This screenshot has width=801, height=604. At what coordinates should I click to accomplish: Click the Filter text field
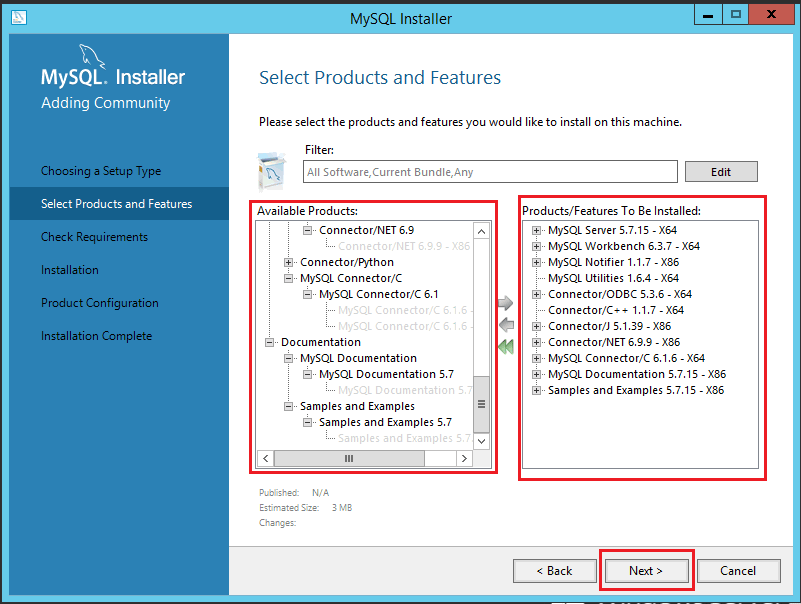pos(490,172)
